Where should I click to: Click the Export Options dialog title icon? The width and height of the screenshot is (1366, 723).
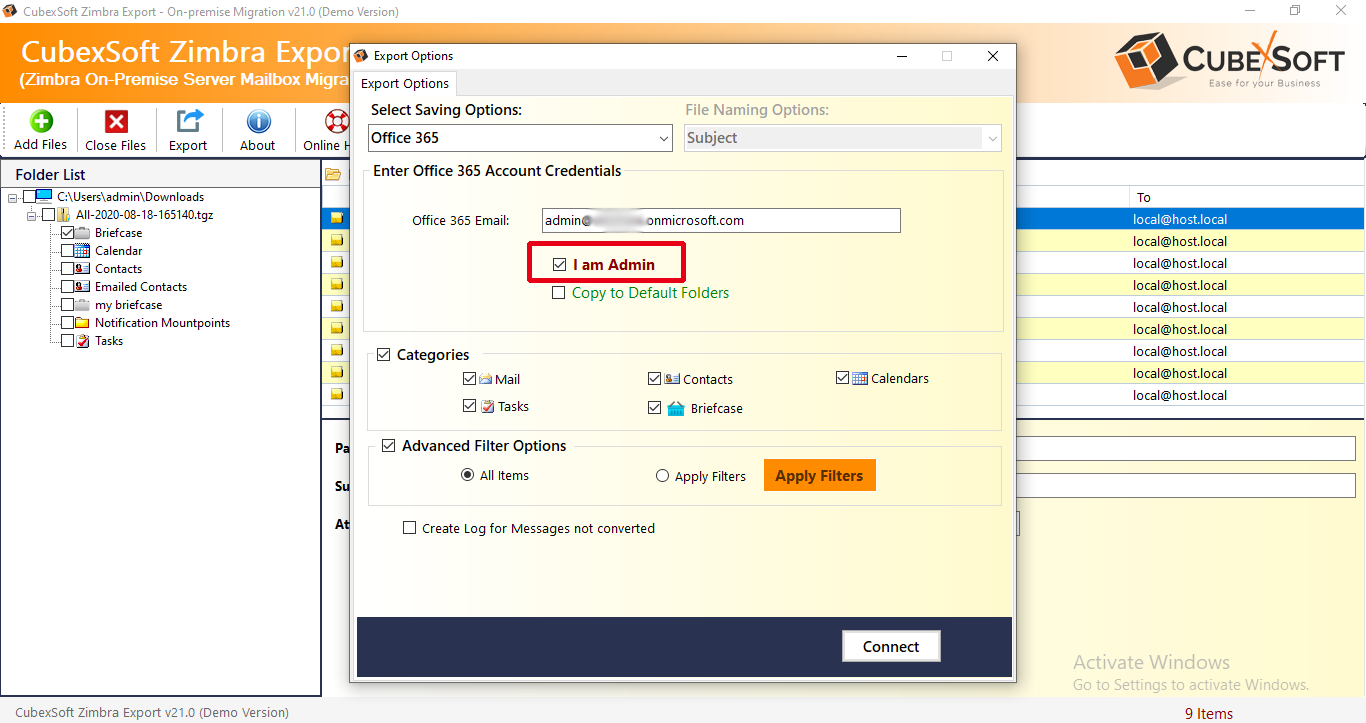362,56
